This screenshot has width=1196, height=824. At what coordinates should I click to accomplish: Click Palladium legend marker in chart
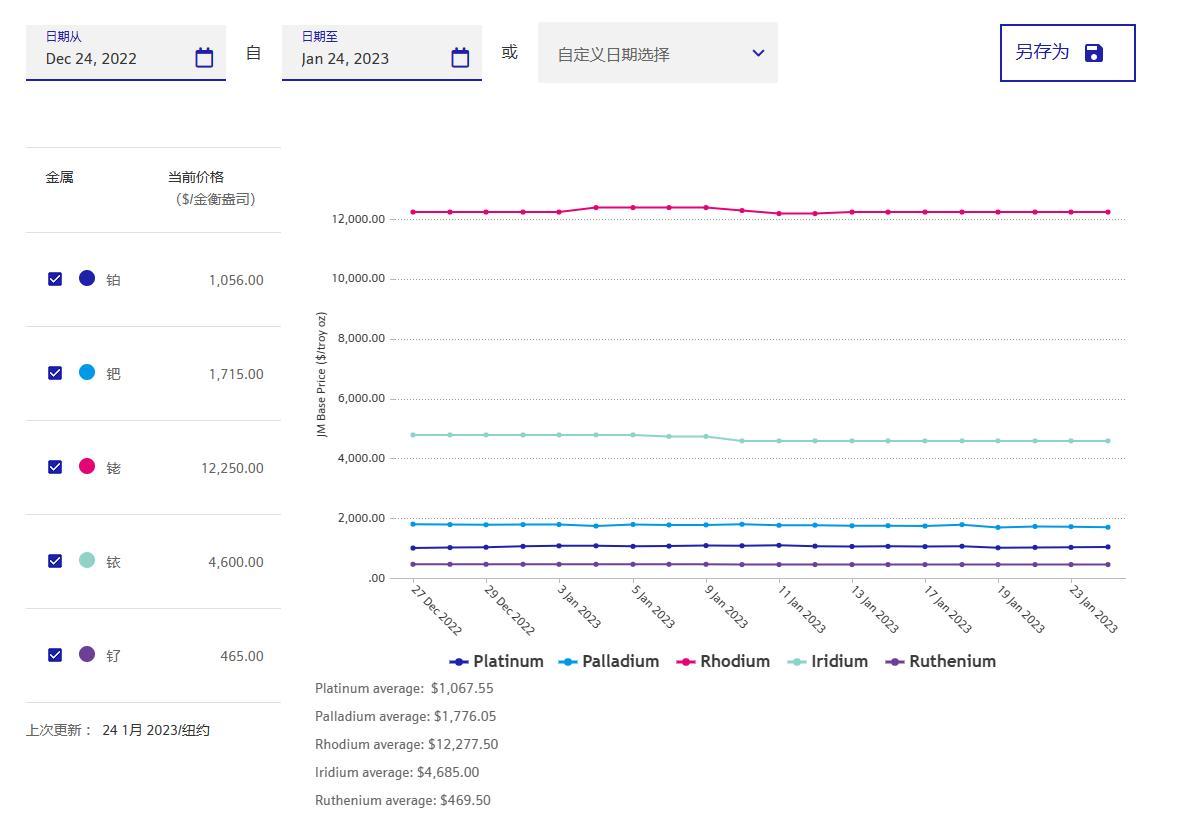coord(568,662)
